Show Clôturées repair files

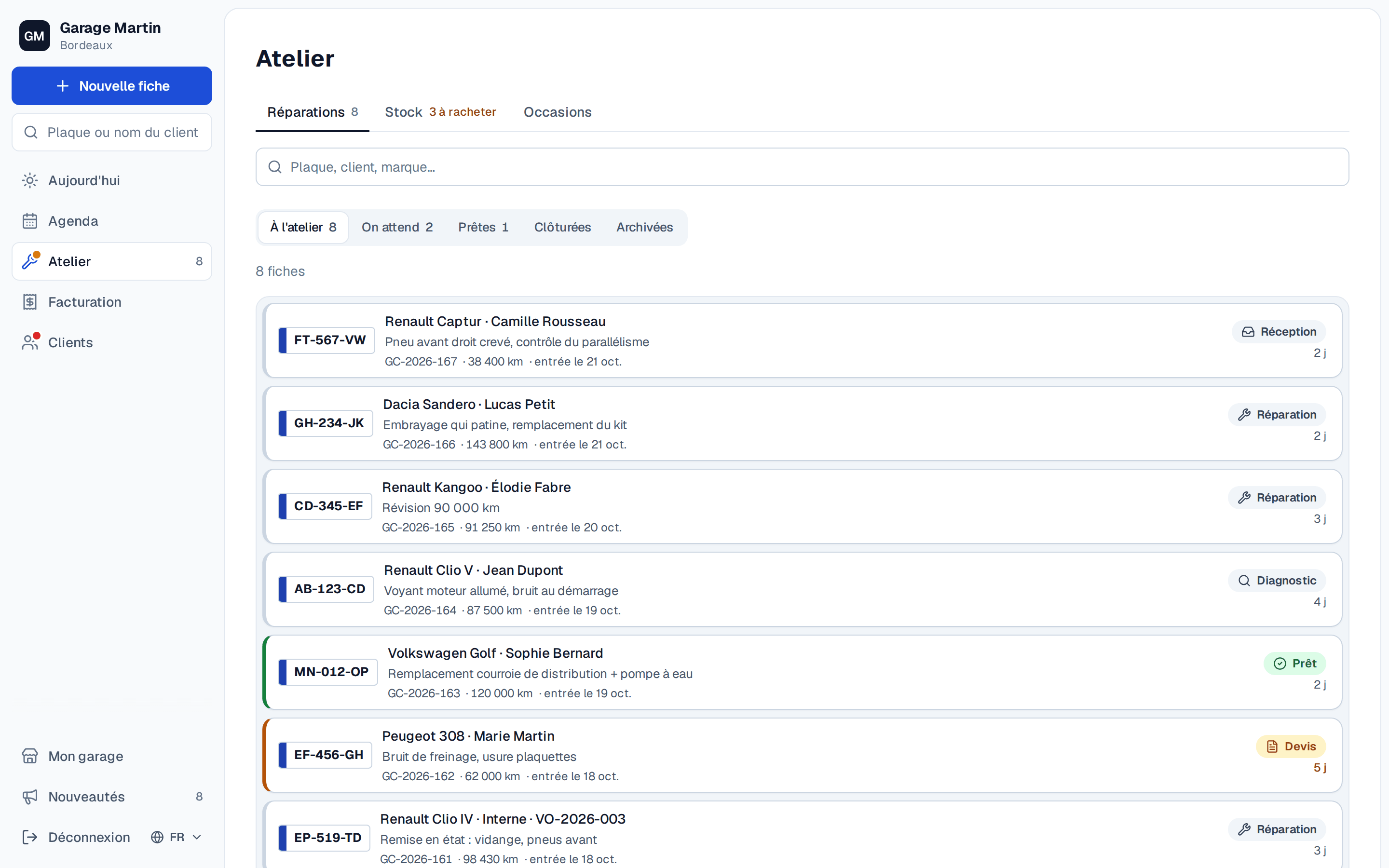[x=562, y=227]
